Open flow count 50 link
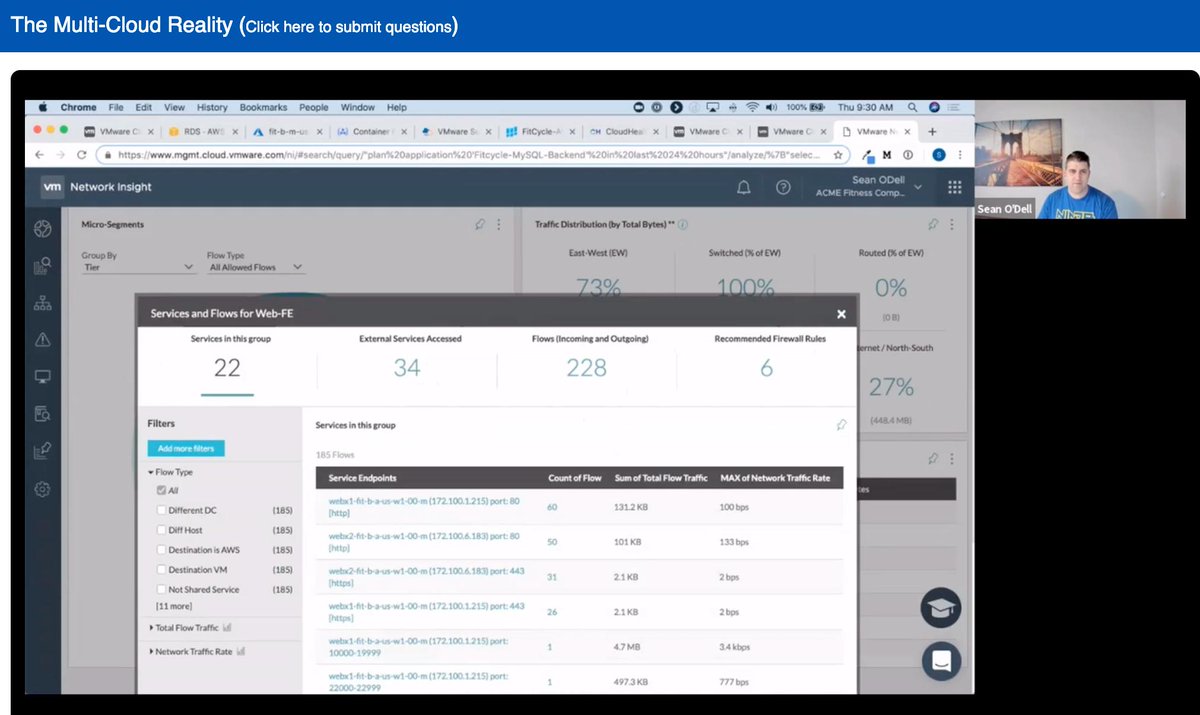Screen dimensions: 1200x715 552,541
